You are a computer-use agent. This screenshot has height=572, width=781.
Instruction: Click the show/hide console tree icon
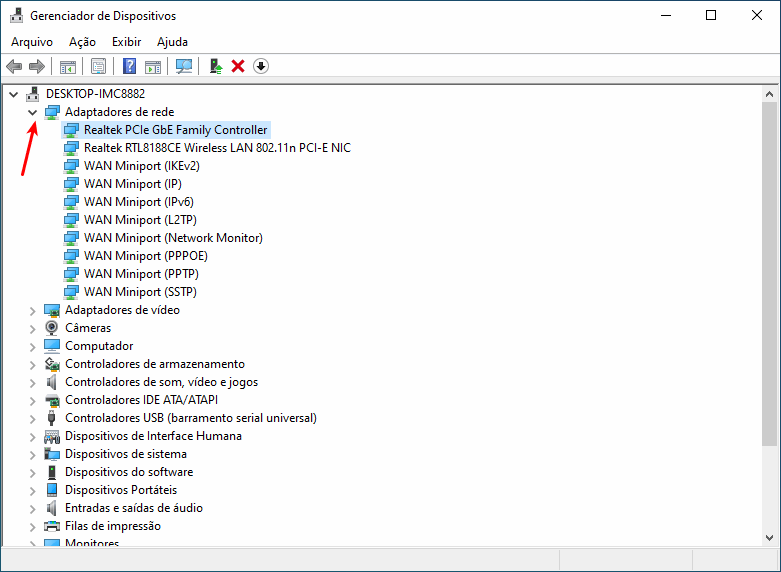point(68,66)
